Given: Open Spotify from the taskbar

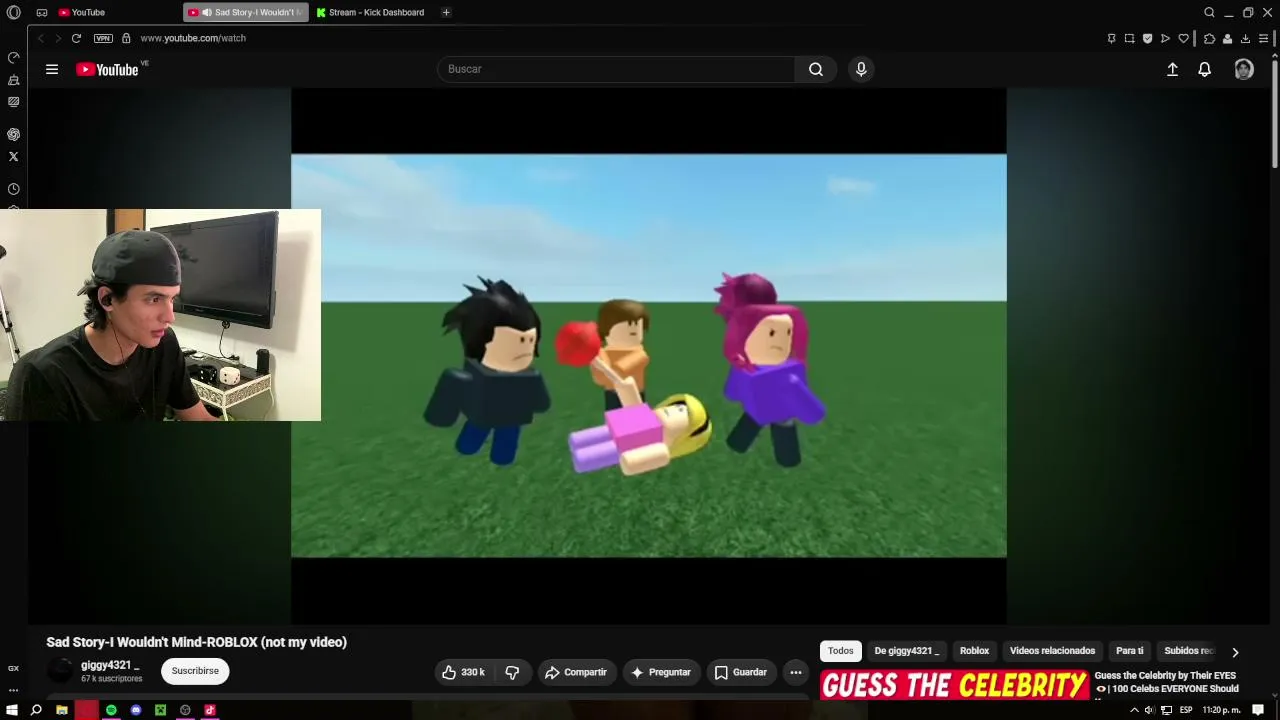Looking at the screenshot, I should tap(111, 710).
